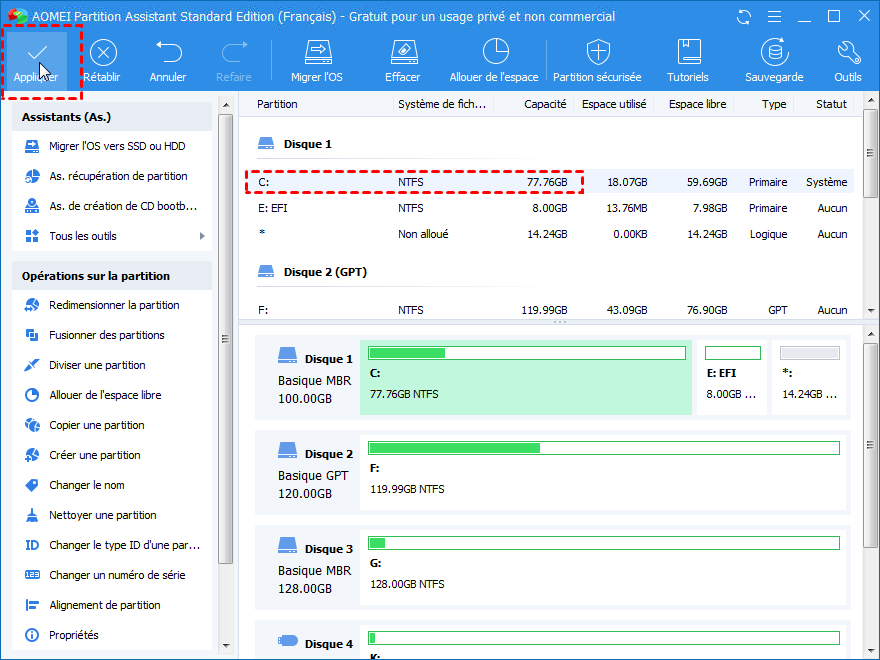Click Redimensionner la partition in sidebar

113,305
